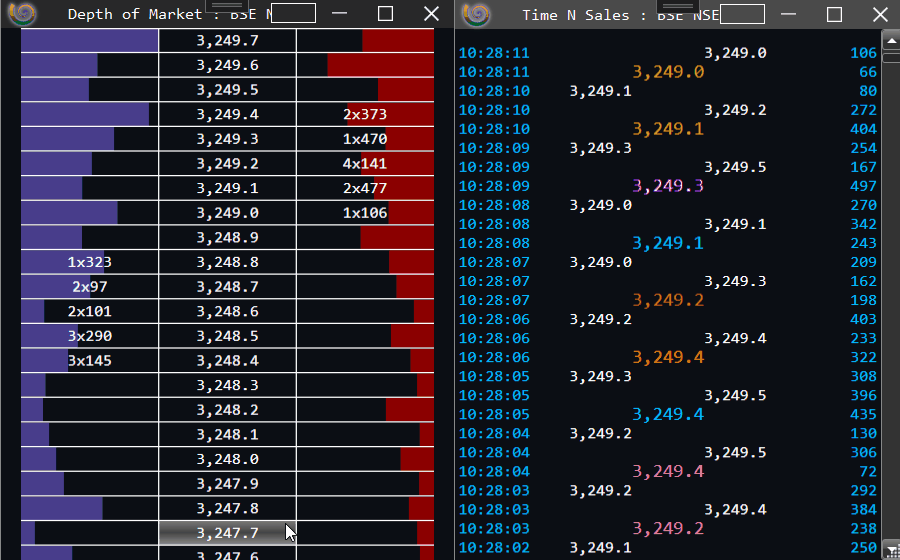Click the 2x373 ask order cell
Viewport: 900px width, 560px height.
click(365, 114)
